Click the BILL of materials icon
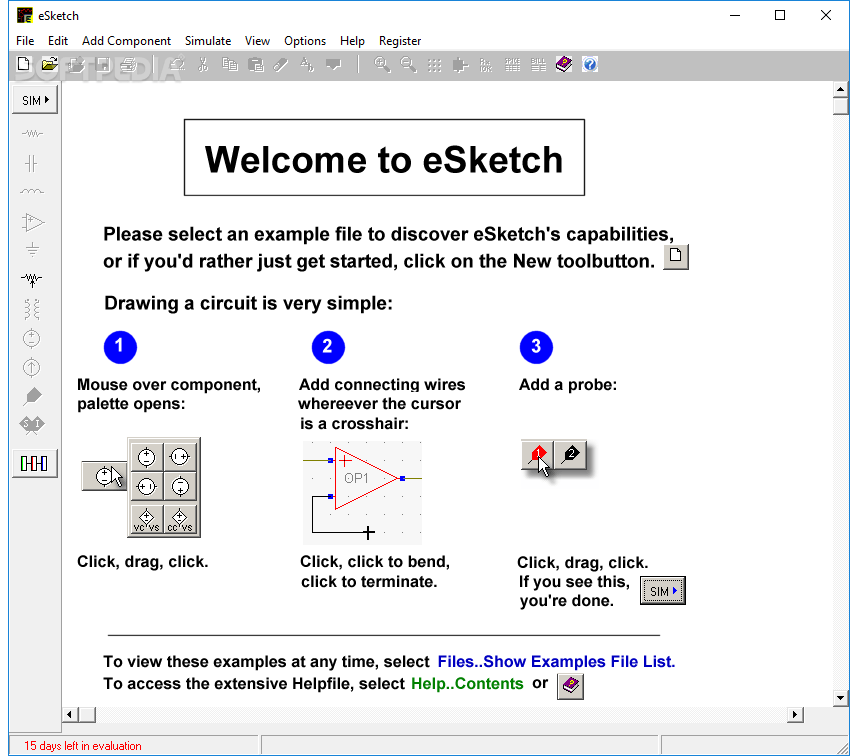850x756 pixels. tap(538, 65)
